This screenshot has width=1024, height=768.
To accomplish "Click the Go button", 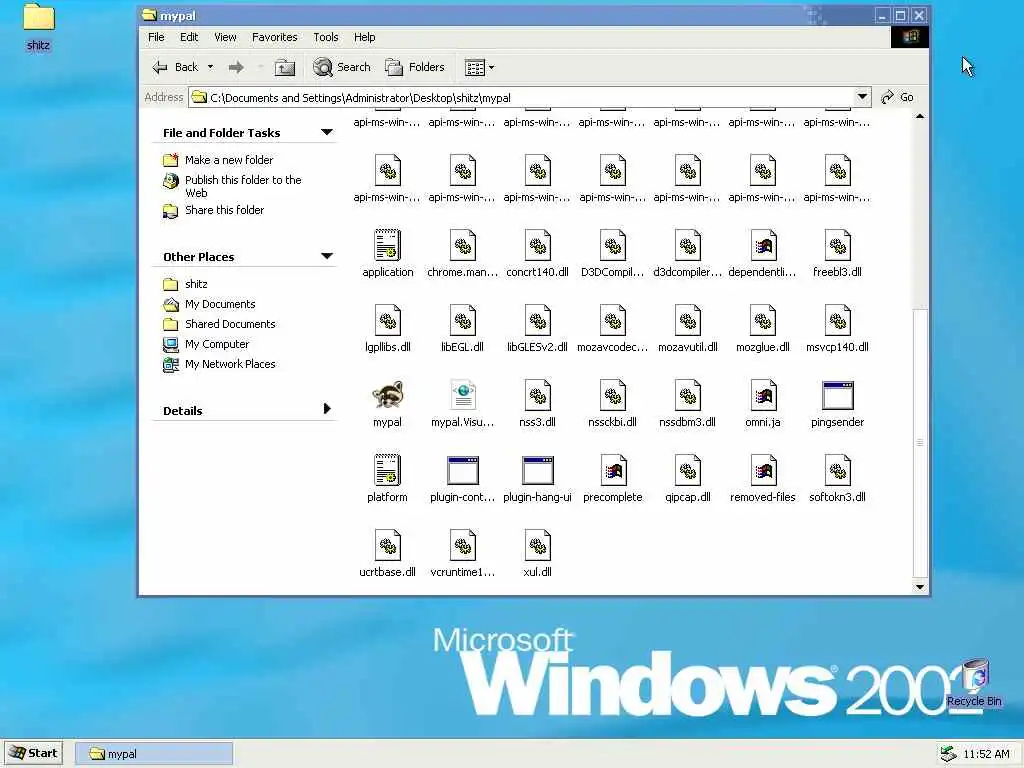I will tap(897, 97).
